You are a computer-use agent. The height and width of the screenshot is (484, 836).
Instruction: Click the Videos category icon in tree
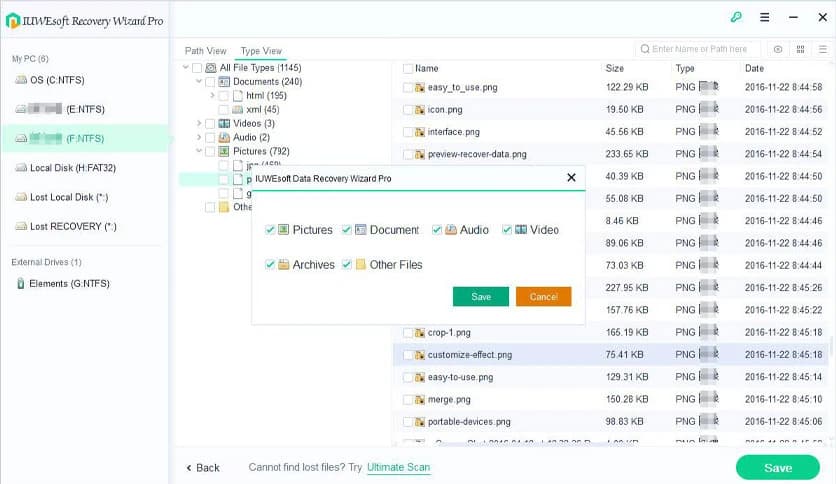224,123
